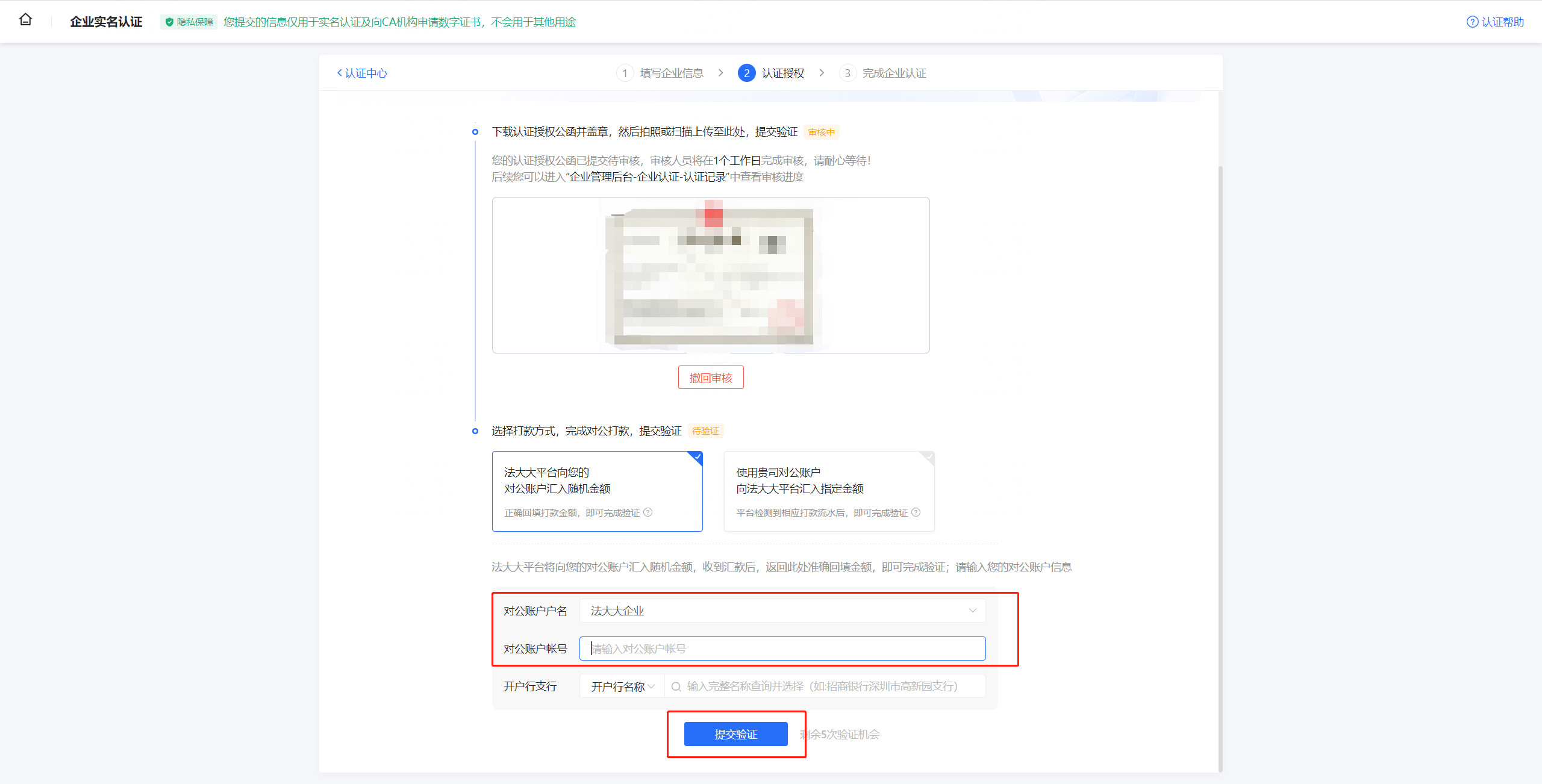Click the question mark icon beside 认证帮助
This screenshot has height=784, width=1542.
click(x=1472, y=22)
